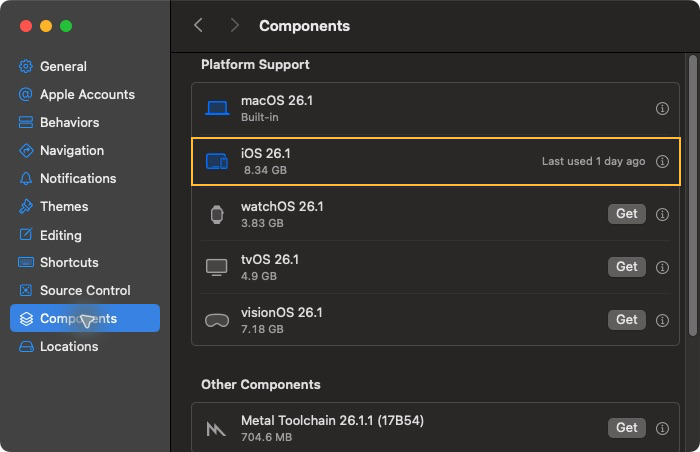
Task: Click the 'macOS 26.1' label
Action: (277, 100)
